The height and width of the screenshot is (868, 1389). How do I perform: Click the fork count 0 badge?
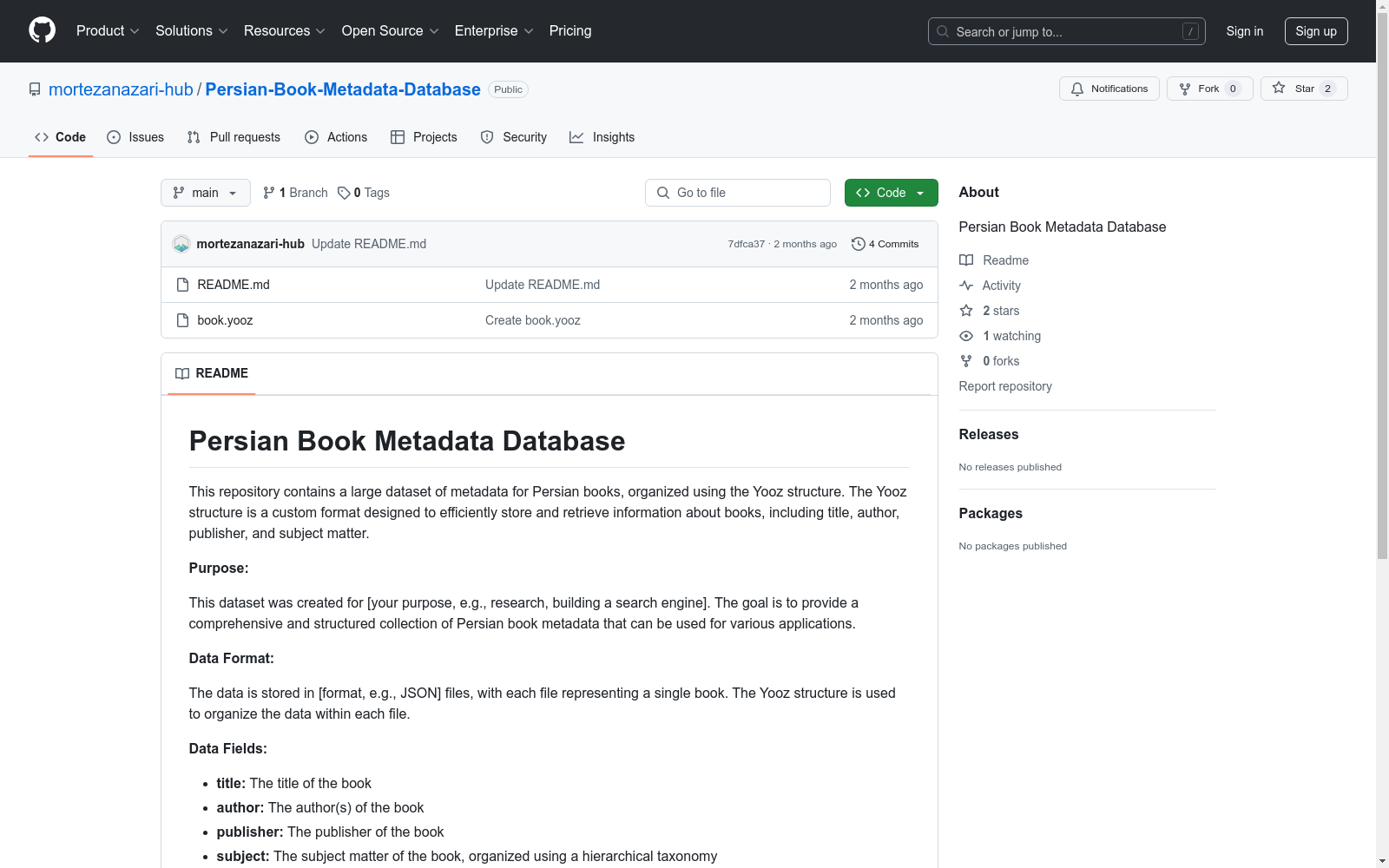pyautogui.click(x=1233, y=89)
